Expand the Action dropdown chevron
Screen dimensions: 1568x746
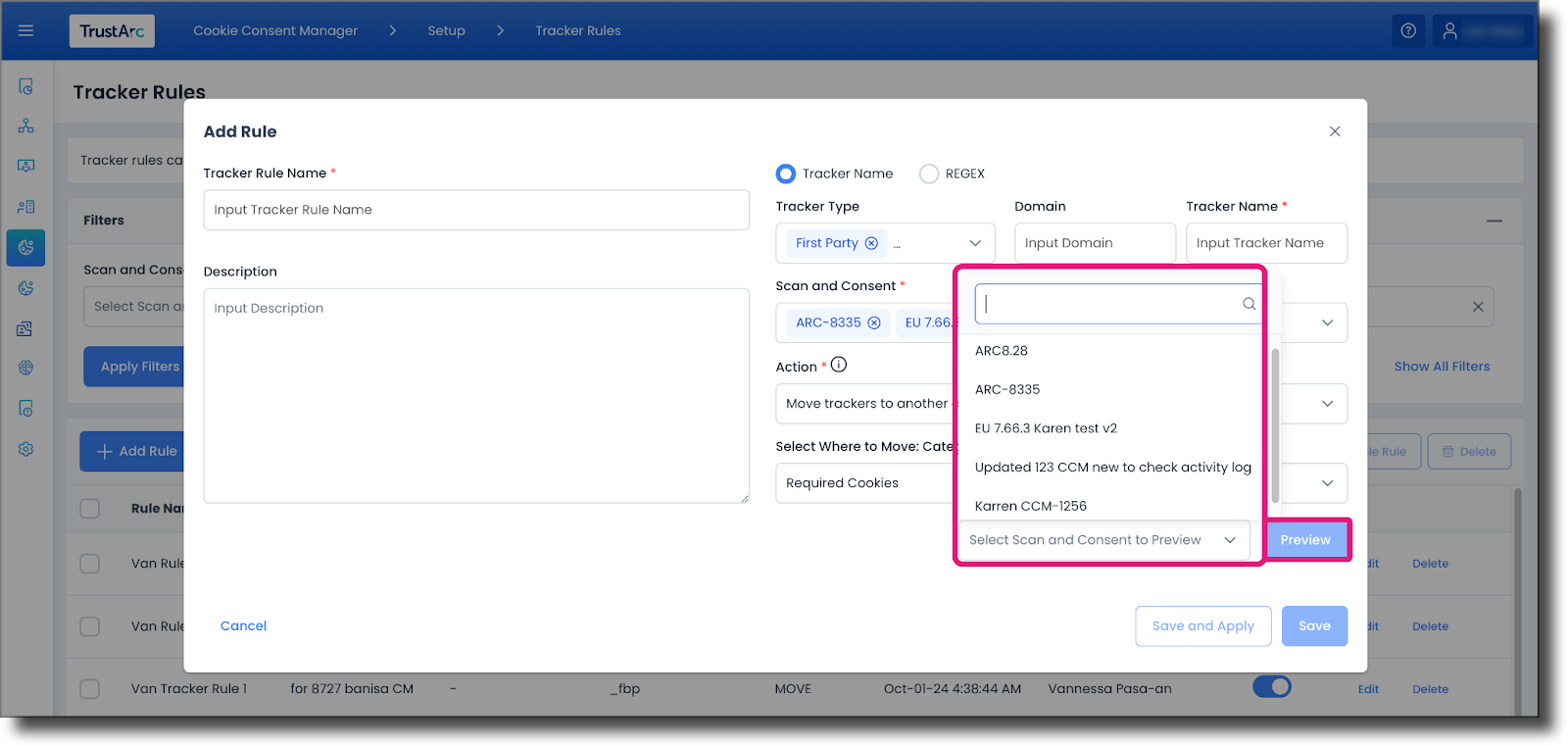coord(1327,403)
